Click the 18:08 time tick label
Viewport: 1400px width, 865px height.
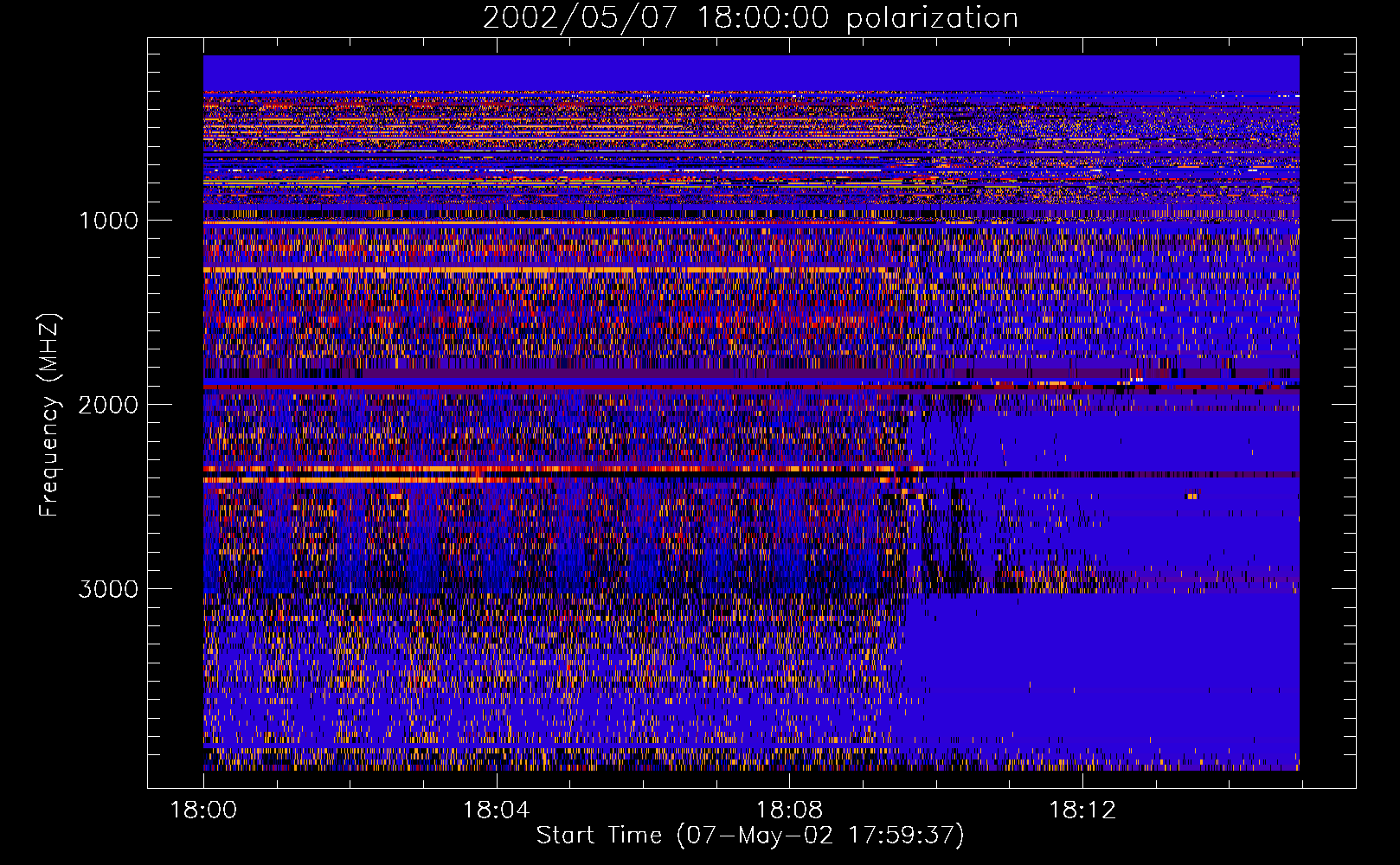(789, 811)
